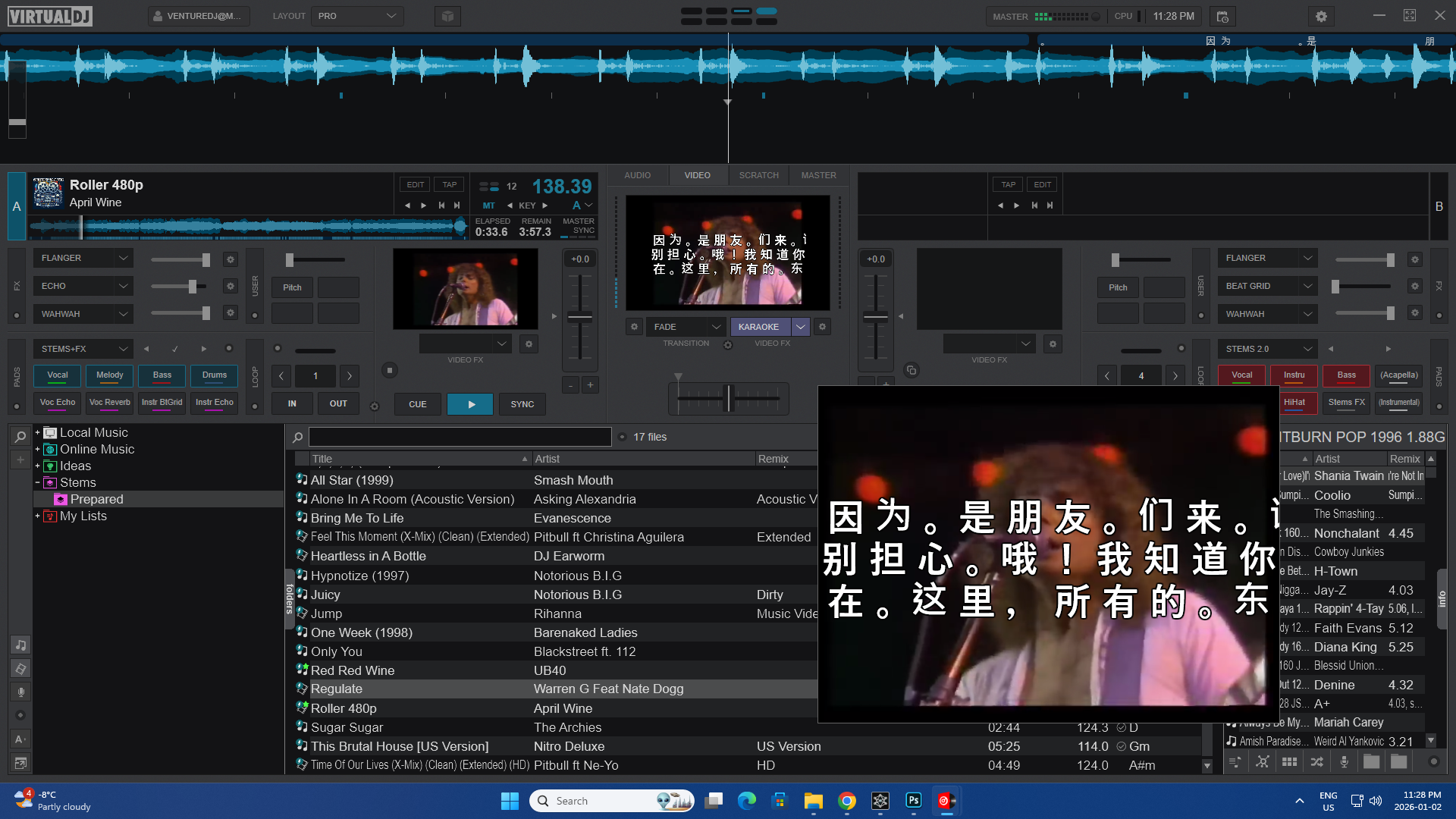Screen dimensions: 1456x819
Task: Toggle the Vocal stem pad on deck A
Action: click(58, 375)
